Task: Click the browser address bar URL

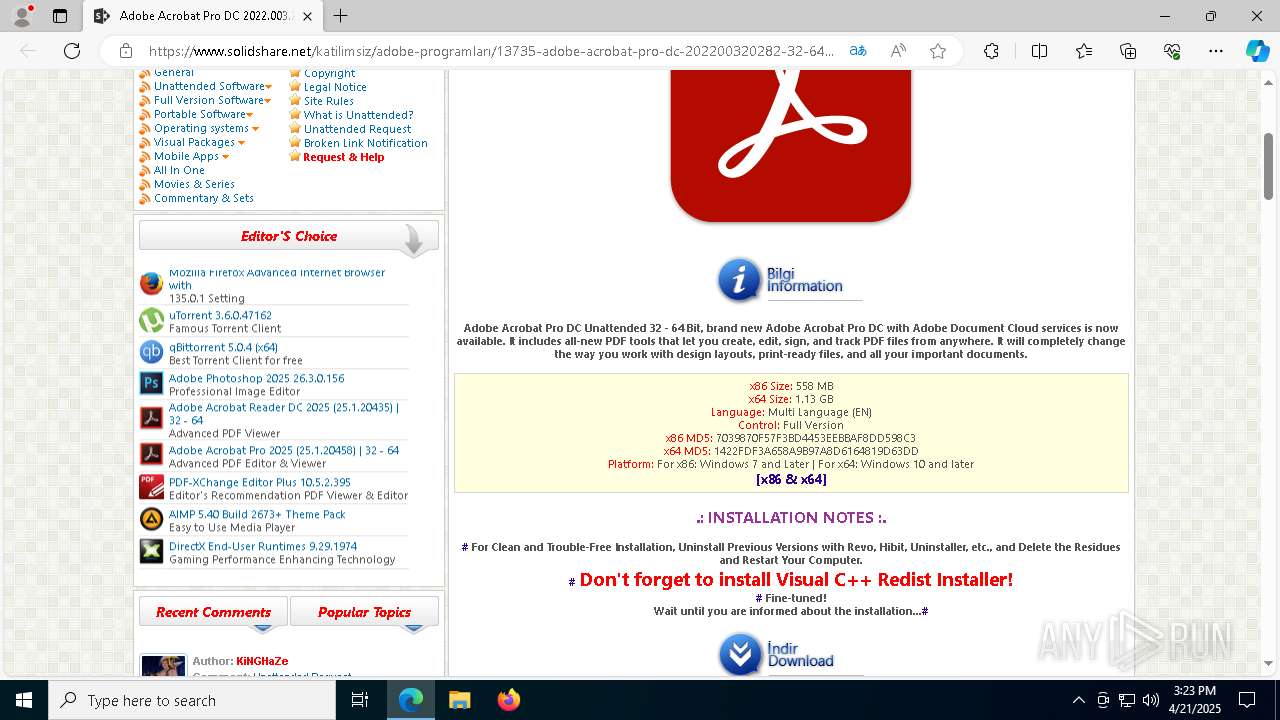Action: pos(490,51)
